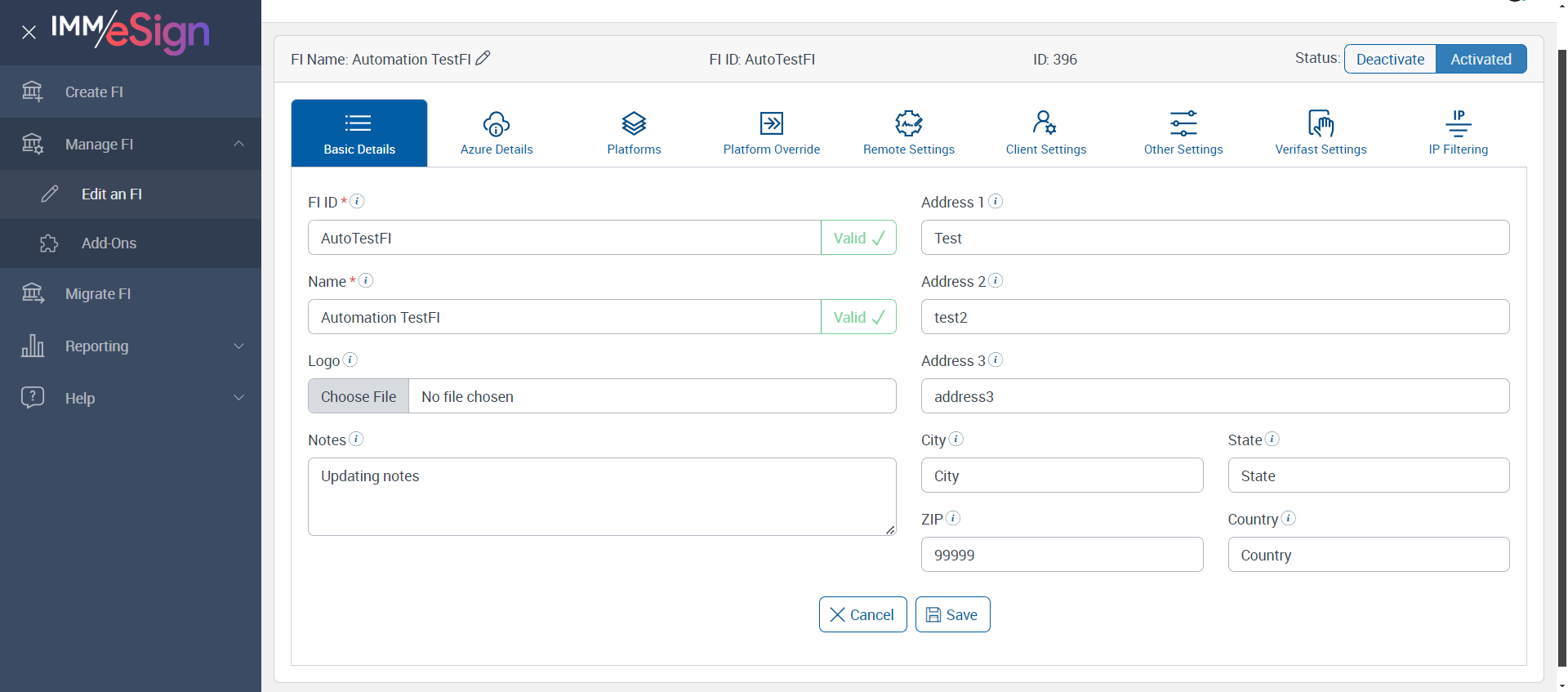Expand the Help menu
This screenshot has width=1568, height=692.
point(238,398)
